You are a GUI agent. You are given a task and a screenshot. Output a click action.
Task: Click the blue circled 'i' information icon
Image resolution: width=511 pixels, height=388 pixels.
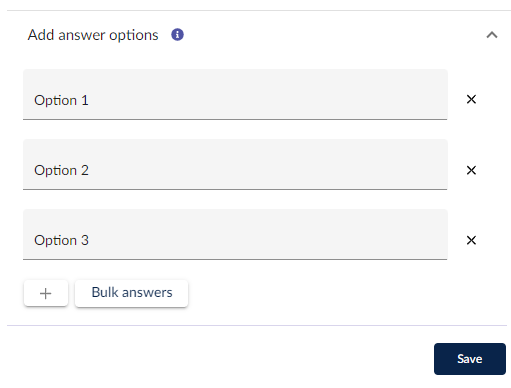177,35
